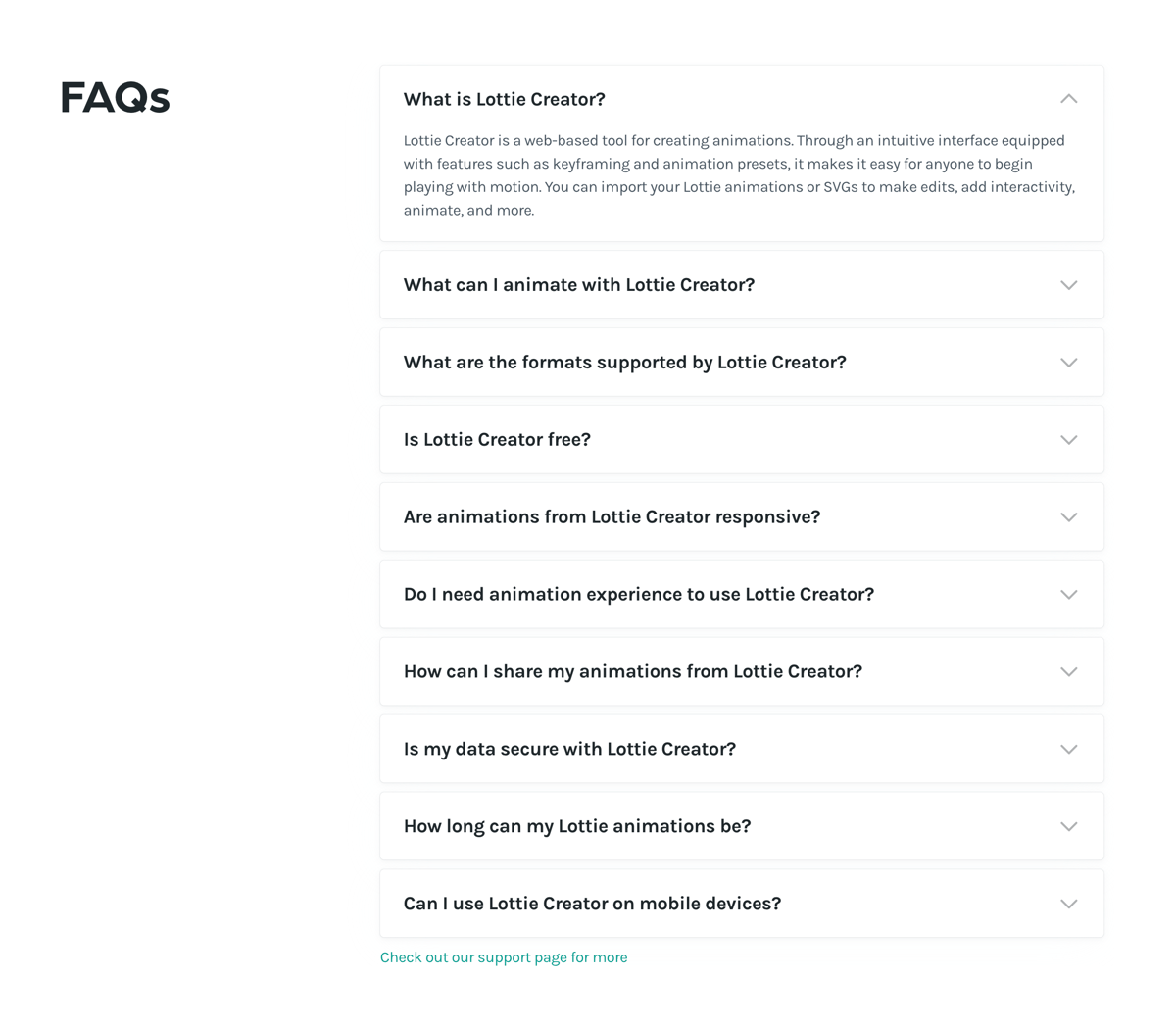1176x1028 pixels.
Task: Click the chevron on the sharing animations question
Action: click(x=1068, y=671)
